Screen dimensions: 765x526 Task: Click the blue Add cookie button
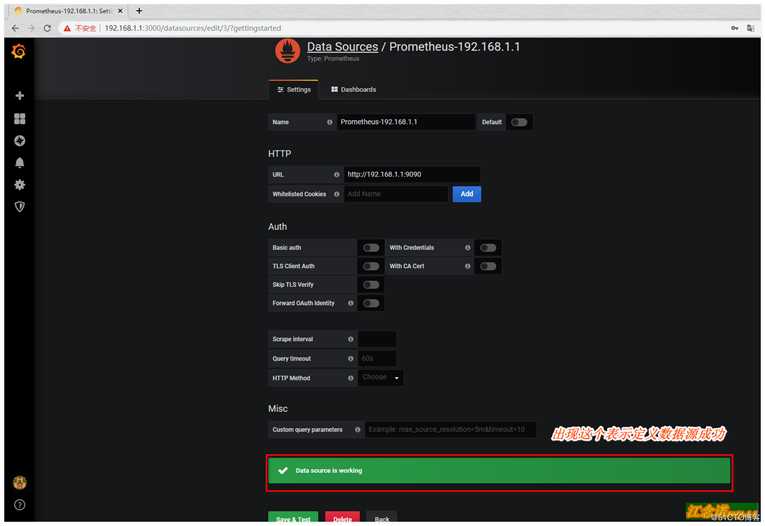tap(466, 194)
